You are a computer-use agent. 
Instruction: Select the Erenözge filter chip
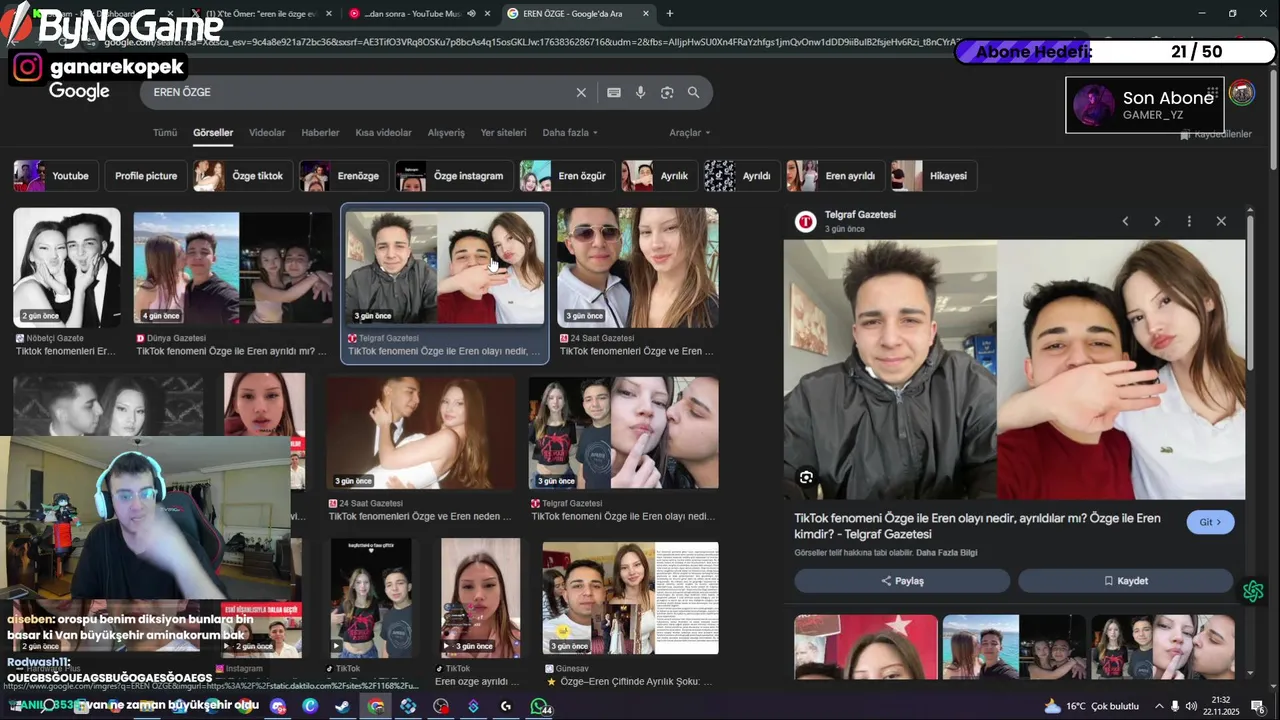(x=344, y=176)
